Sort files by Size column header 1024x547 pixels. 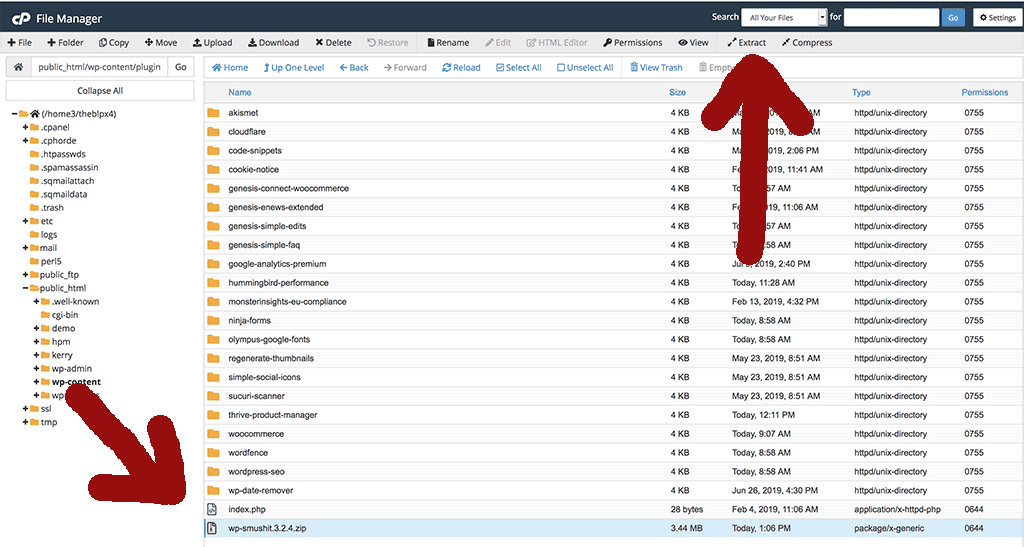pyautogui.click(x=677, y=92)
